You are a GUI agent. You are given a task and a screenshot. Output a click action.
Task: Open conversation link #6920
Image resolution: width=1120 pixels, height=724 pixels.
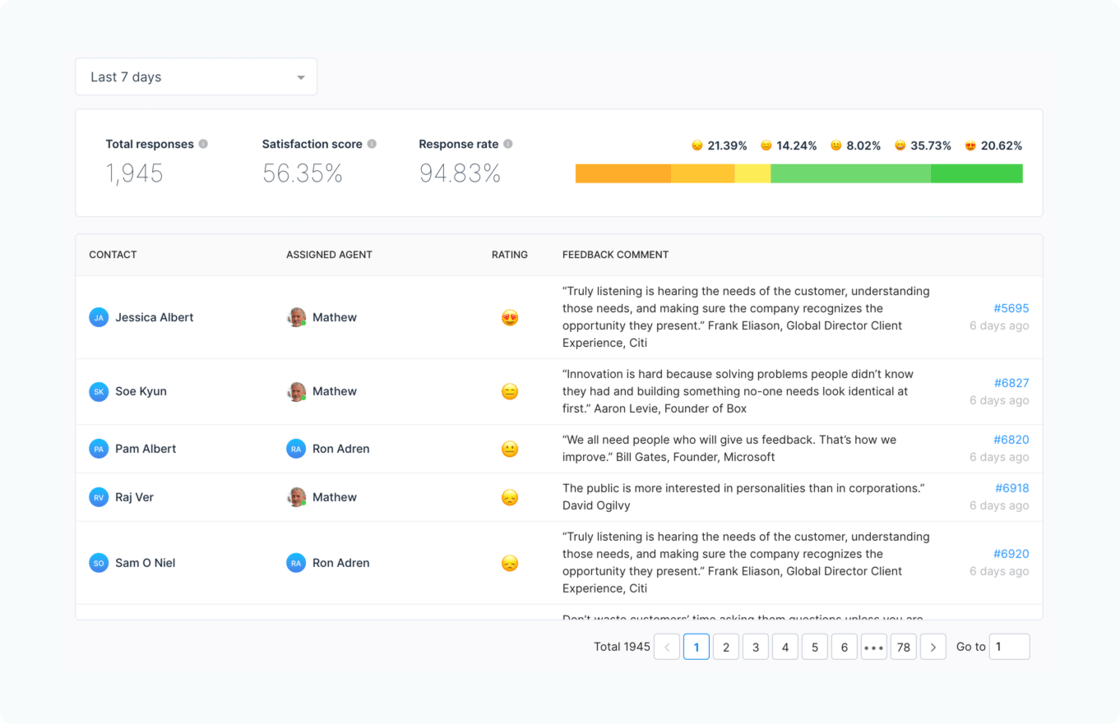(1011, 554)
